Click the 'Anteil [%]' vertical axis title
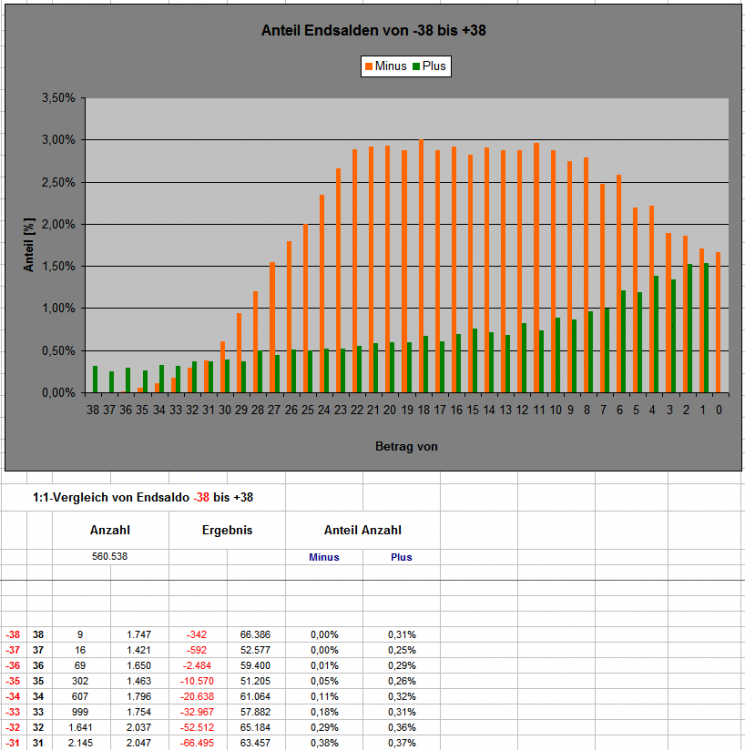Viewport: 745px width, 750px height. pos(29,245)
